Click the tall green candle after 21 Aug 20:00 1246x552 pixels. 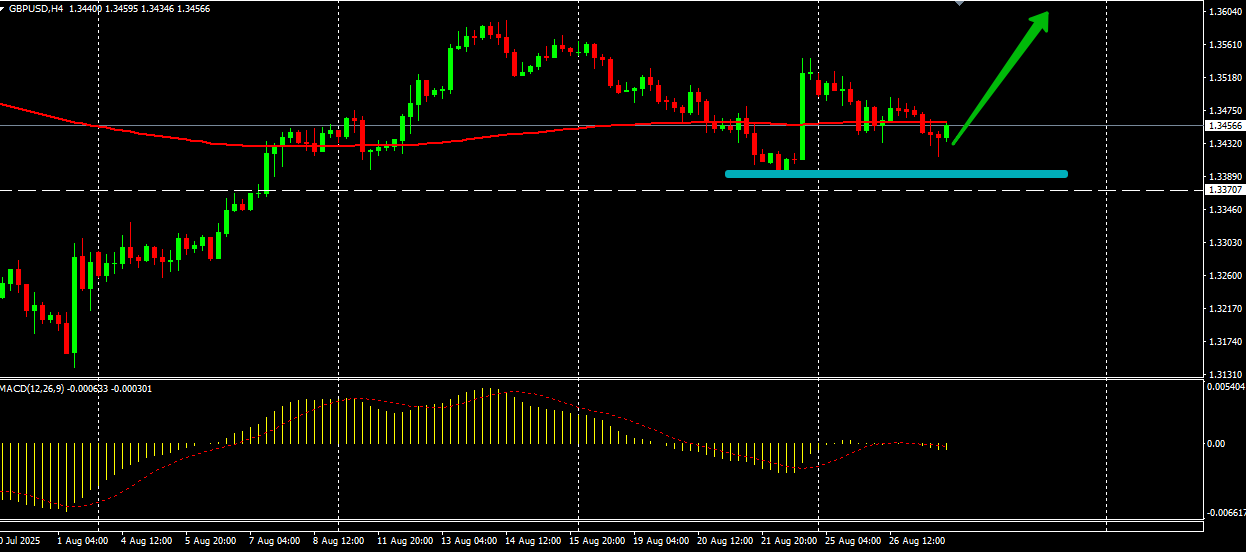point(803,113)
